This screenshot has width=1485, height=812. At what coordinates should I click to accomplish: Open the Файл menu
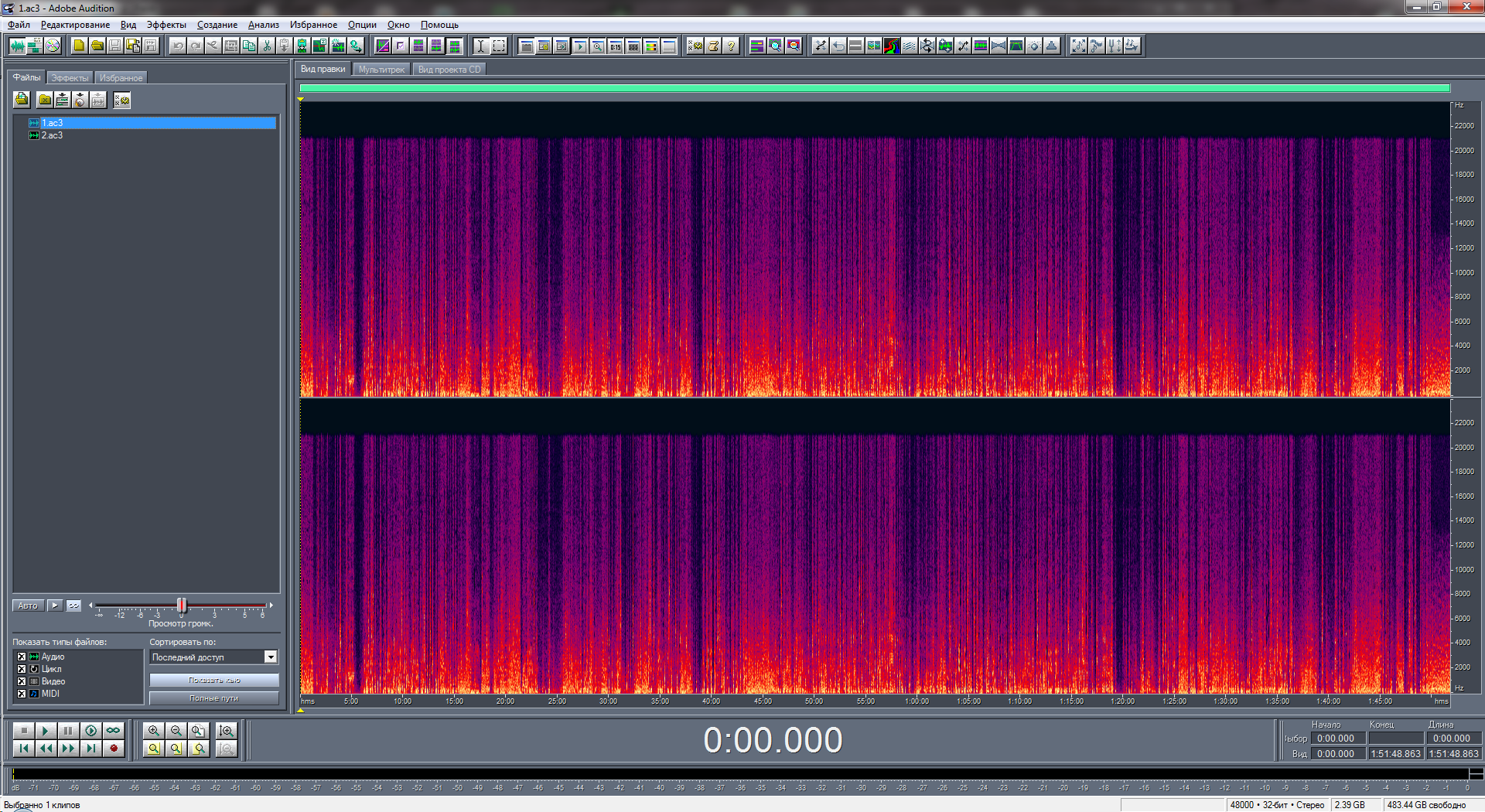click(19, 25)
